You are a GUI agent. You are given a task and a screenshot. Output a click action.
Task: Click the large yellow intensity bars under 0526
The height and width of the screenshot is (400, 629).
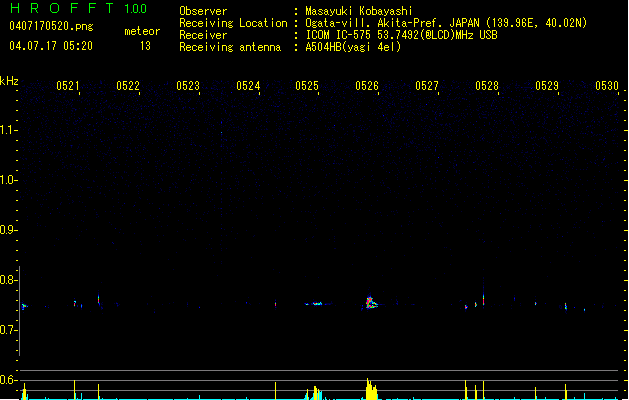(x=371, y=389)
